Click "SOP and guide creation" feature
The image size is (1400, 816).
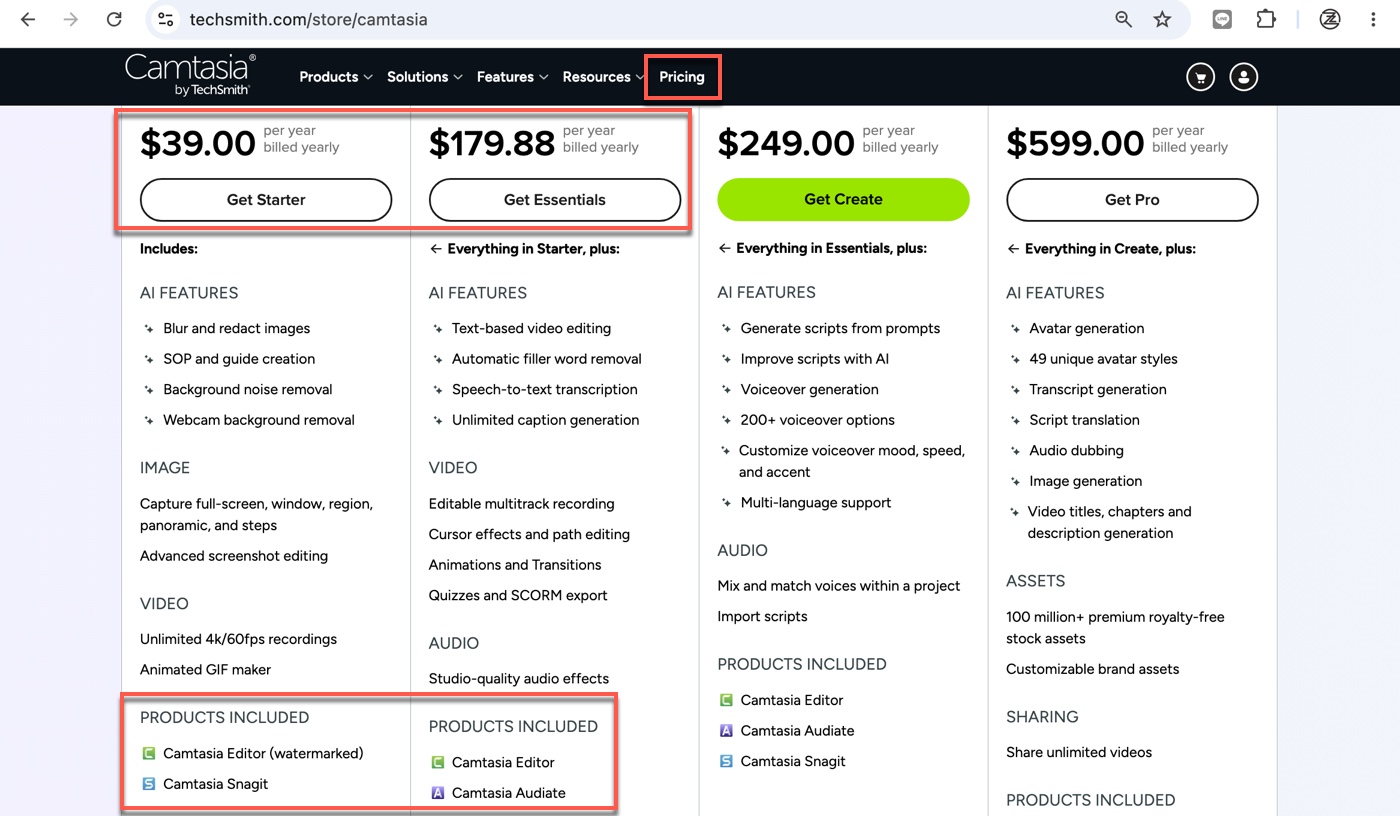[239, 359]
